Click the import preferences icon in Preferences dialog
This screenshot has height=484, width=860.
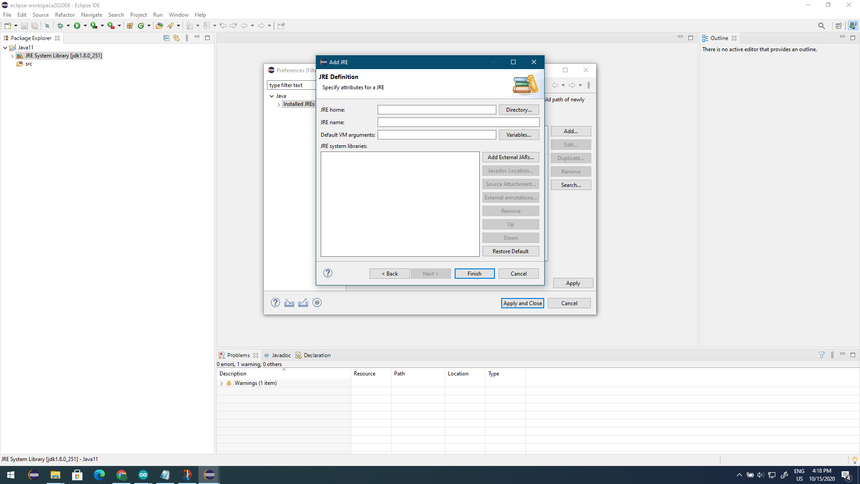point(289,303)
